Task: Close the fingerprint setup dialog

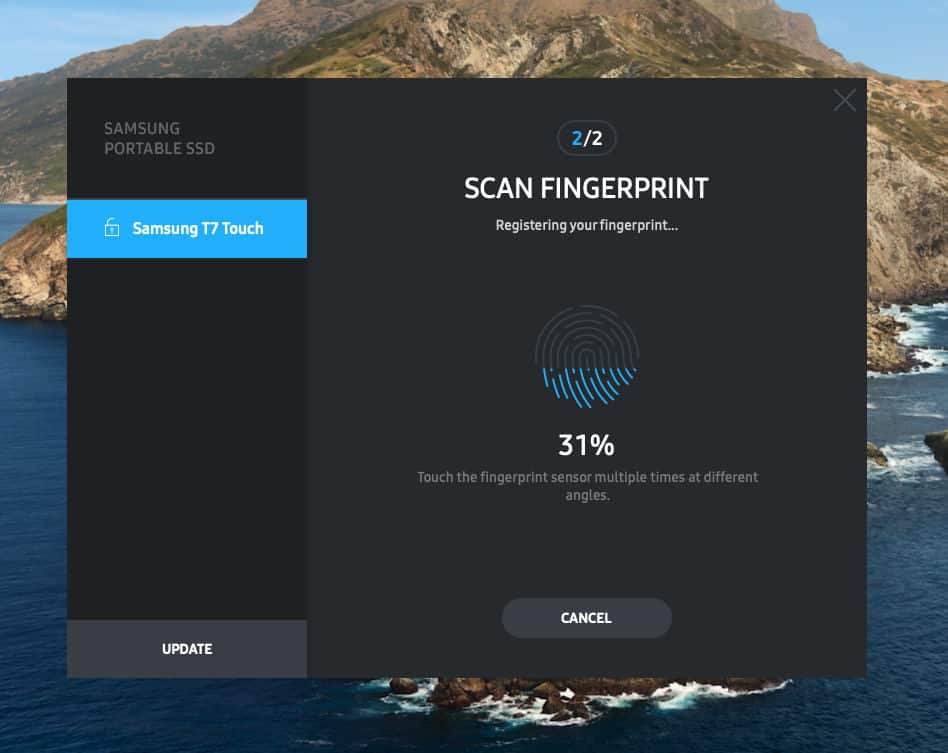Action: 844,100
